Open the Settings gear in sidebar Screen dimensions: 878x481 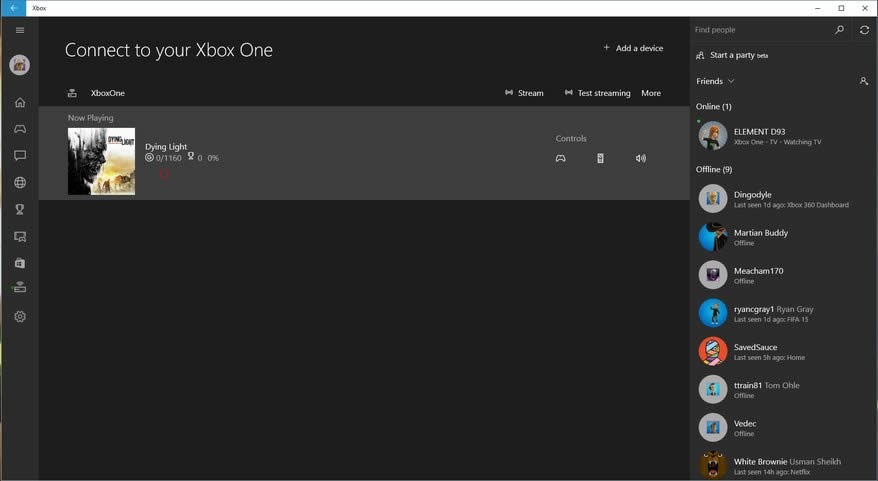click(19, 317)
